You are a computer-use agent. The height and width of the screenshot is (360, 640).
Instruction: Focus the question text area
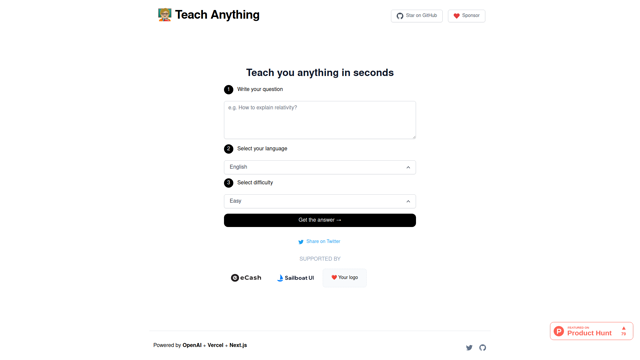[320, 120]
